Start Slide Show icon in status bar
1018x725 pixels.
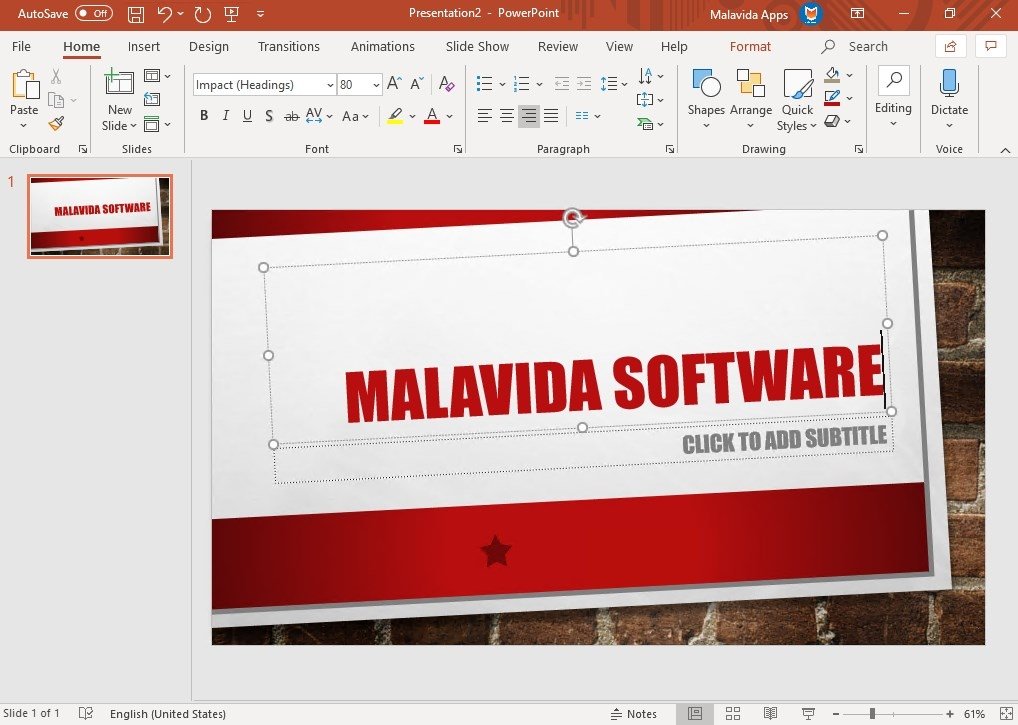click(x=808, y=713)
